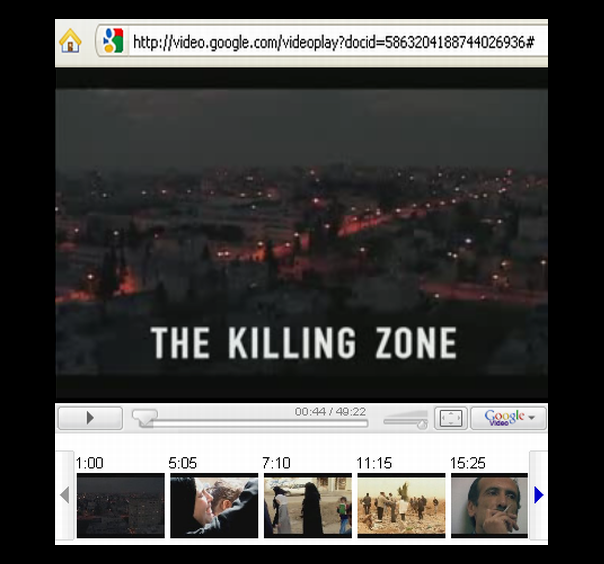The height and width of the screenshot is (564, 604).
Task: Jump to the 7:10 women walking thumbnail
Action: click(308, 505)
